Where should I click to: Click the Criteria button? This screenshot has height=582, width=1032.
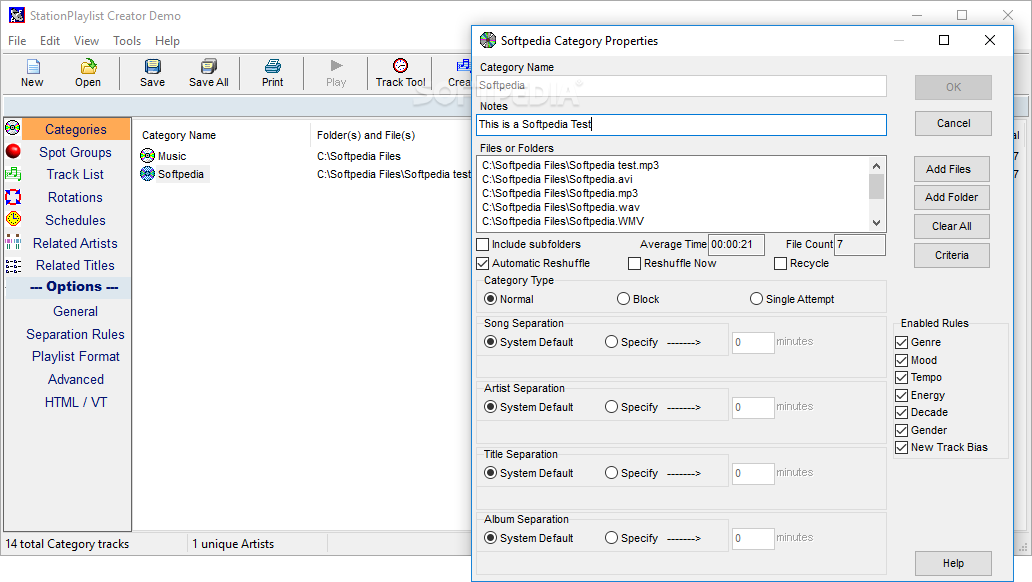coord(952,255)
